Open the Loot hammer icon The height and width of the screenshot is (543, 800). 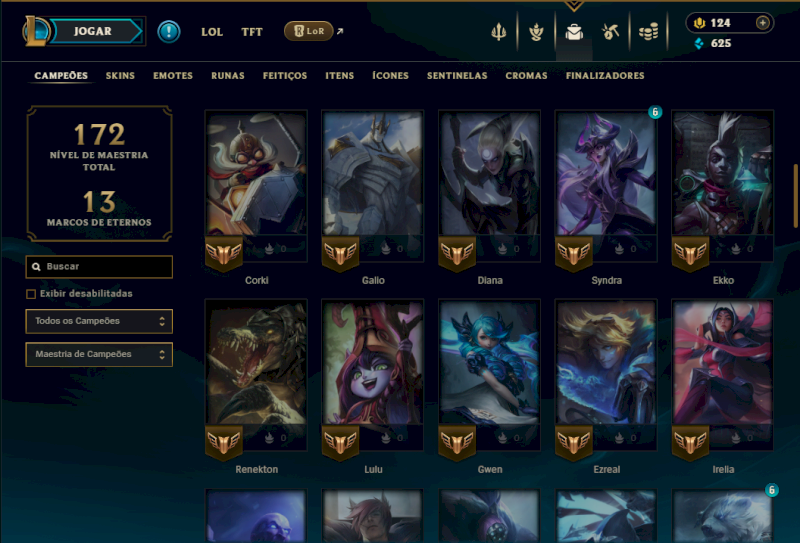point(611,32)
